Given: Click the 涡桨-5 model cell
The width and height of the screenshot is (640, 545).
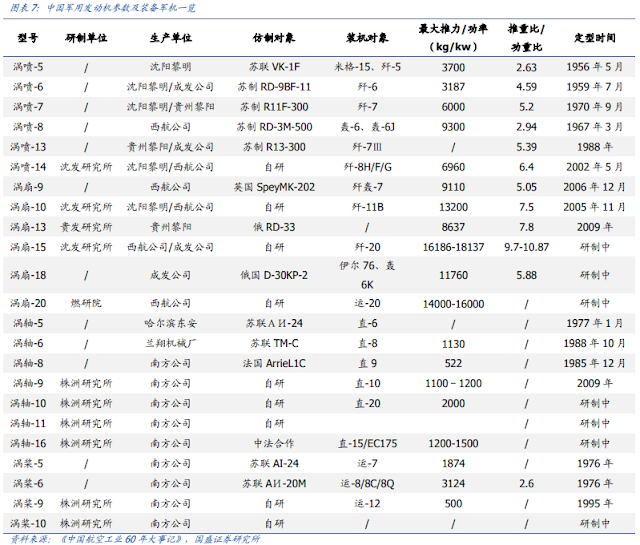Looking at the screenshot, I should click(28, 463).
